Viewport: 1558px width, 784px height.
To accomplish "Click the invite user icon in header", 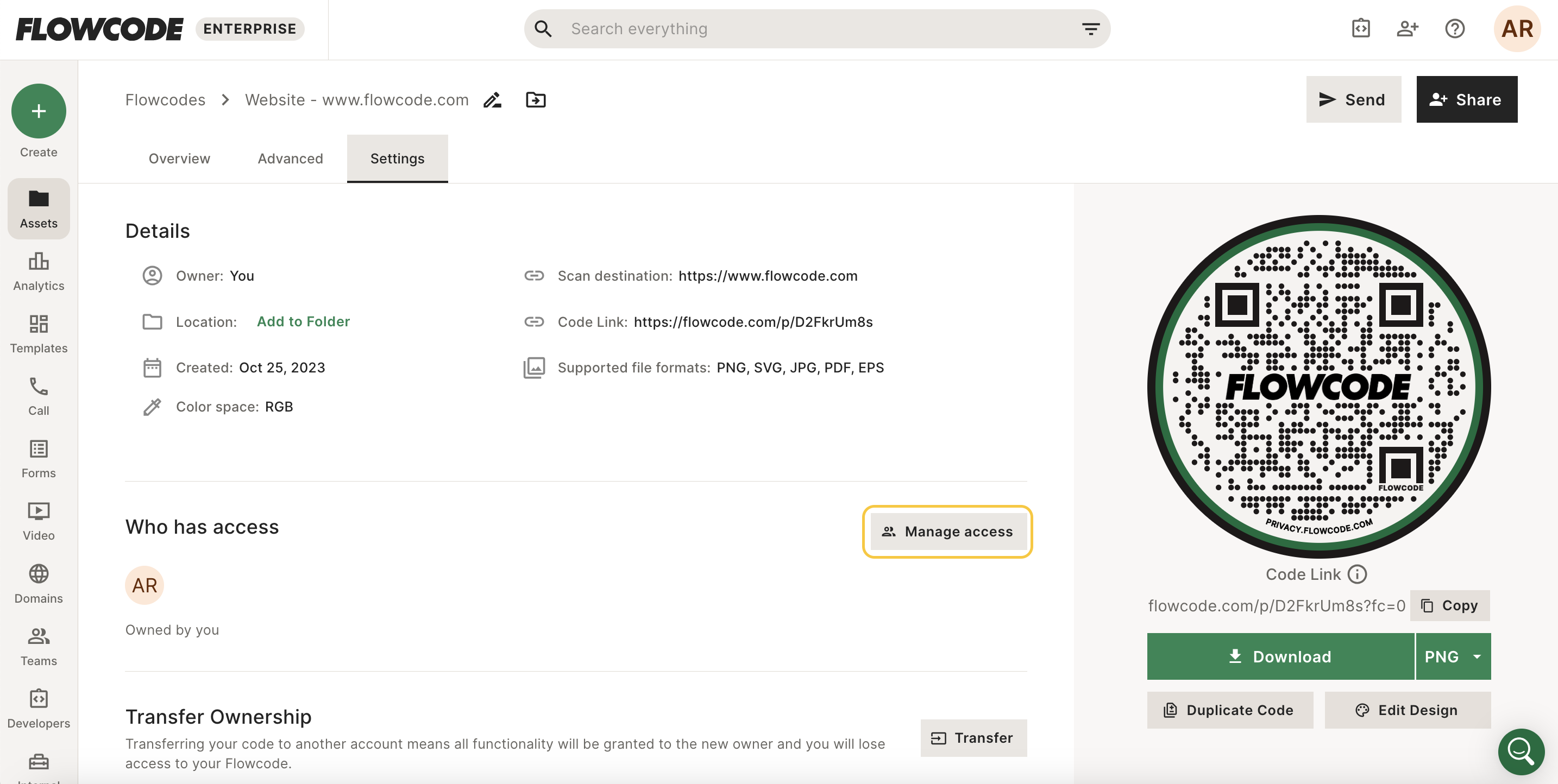I will [1408, 28].
